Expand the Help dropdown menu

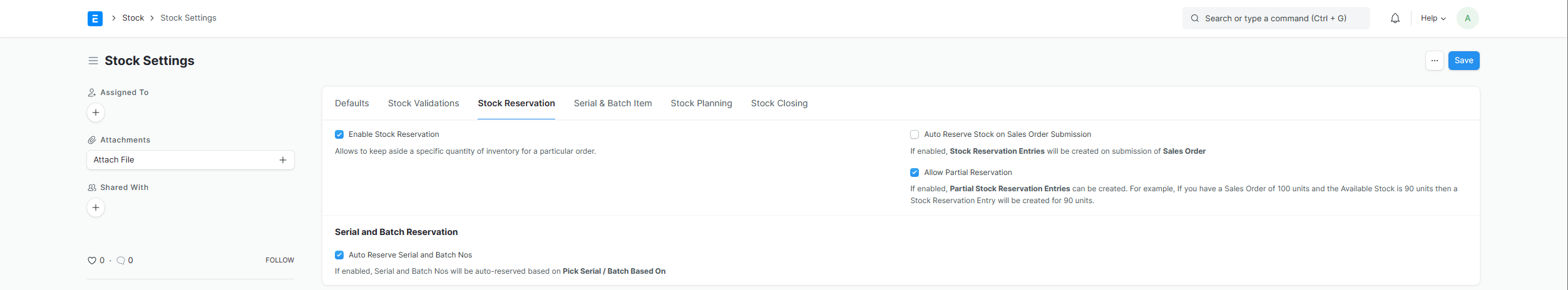click(x=1433, y=18)
